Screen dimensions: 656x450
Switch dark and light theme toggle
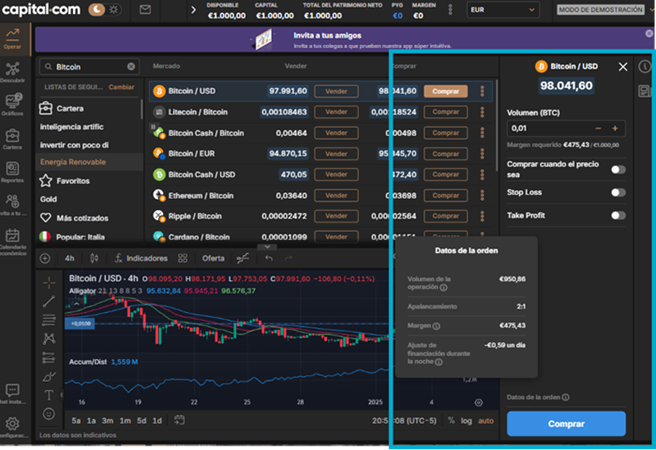(x=105, y=9)
